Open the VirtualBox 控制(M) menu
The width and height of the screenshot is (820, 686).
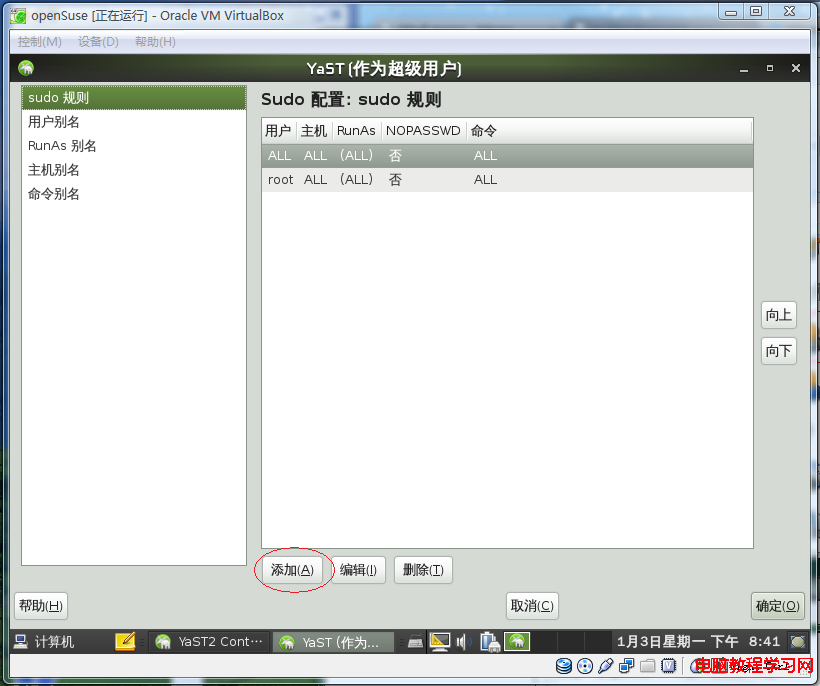pos(40,42)
